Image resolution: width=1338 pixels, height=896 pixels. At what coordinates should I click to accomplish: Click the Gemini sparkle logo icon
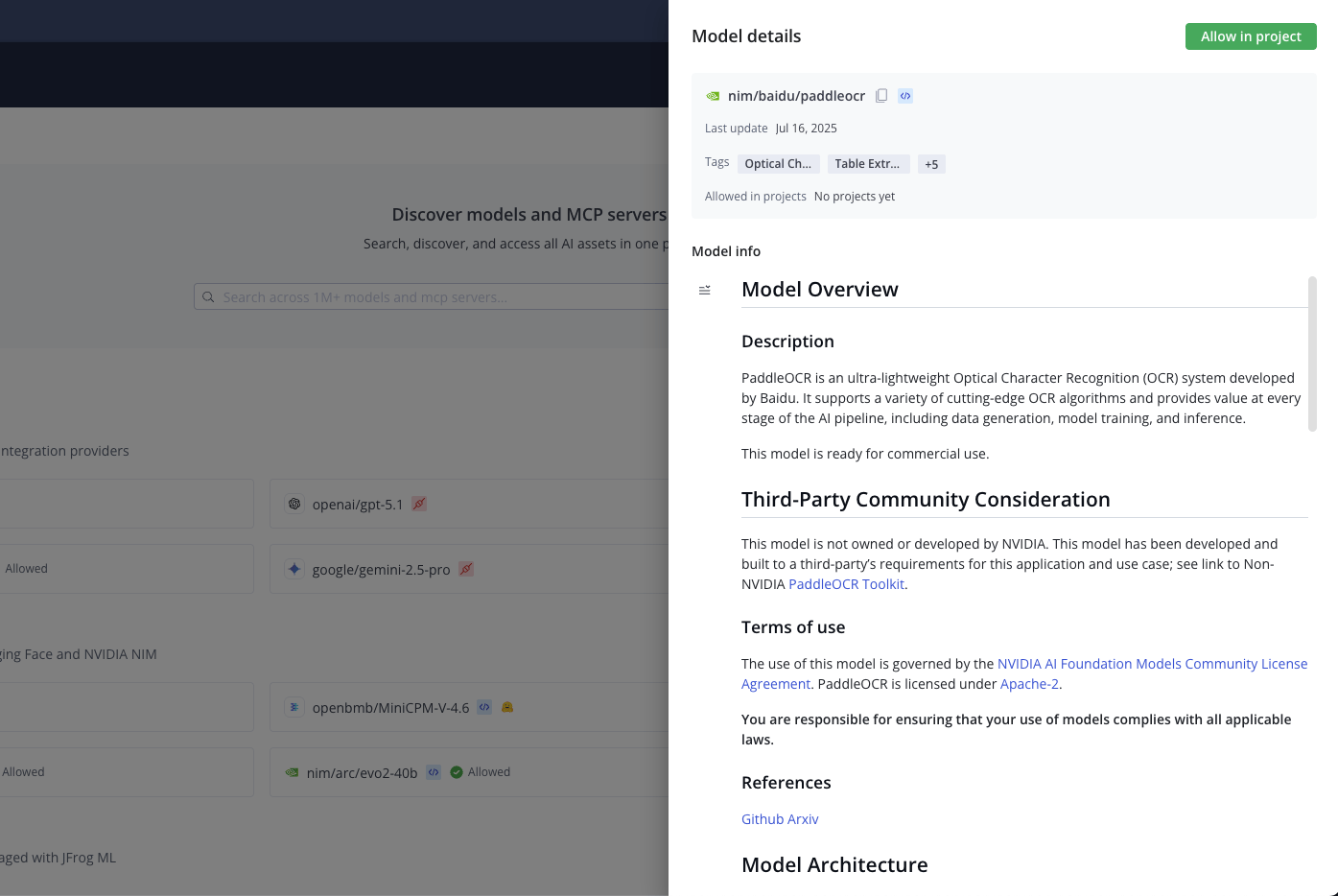point(294,569)
